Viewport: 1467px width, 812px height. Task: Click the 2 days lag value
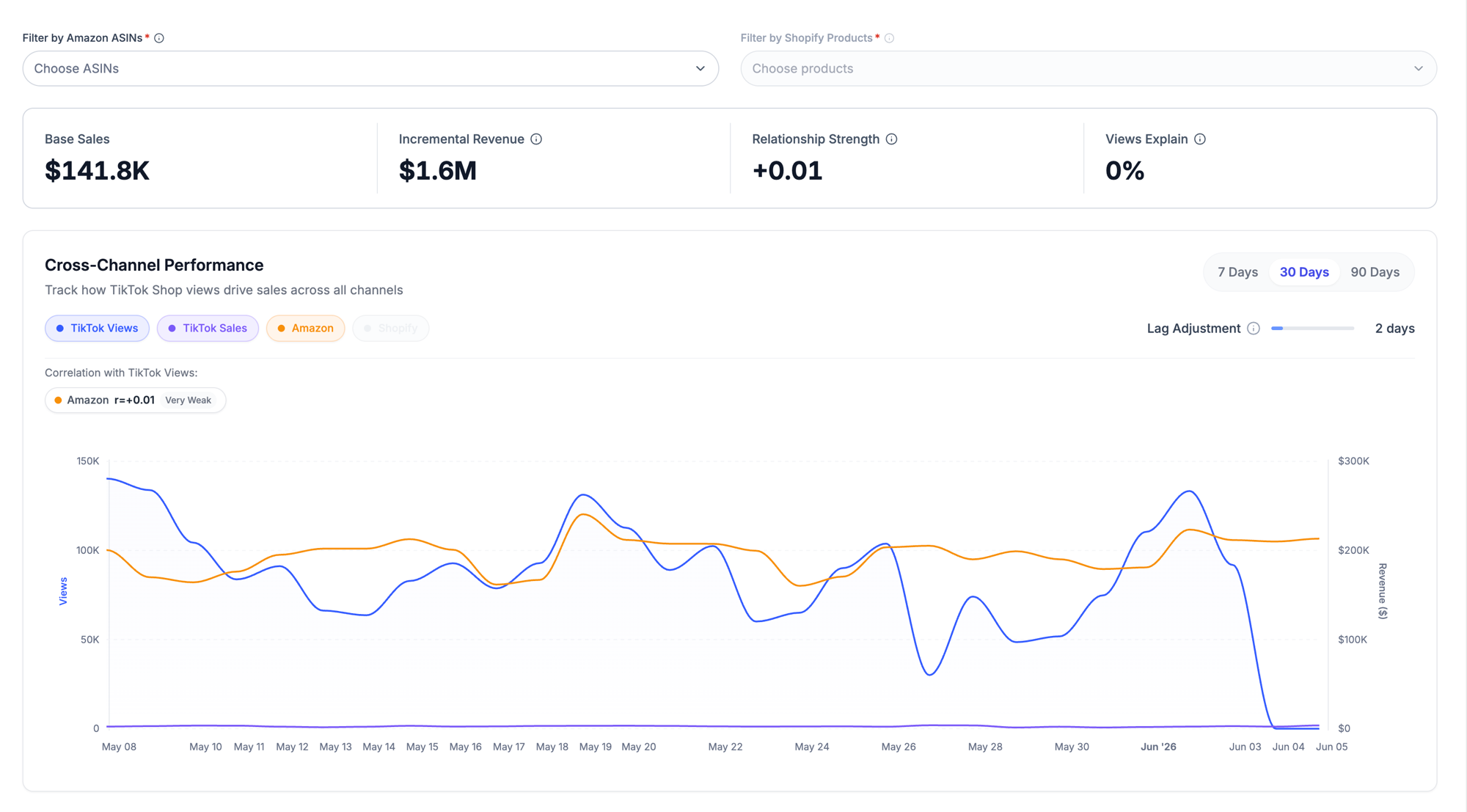[x=1394, y=329]
